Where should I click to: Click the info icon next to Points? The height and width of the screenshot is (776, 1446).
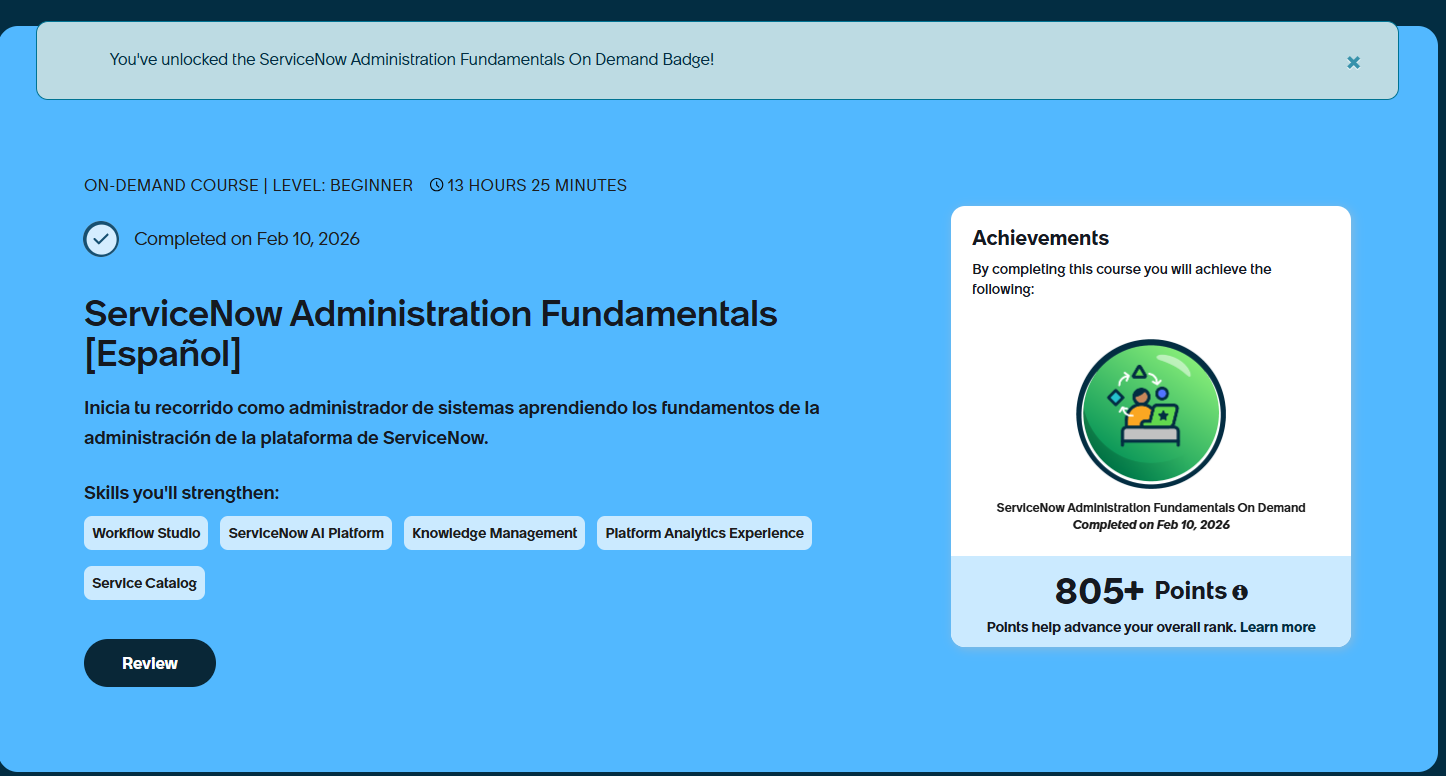tap(1240, 592)
